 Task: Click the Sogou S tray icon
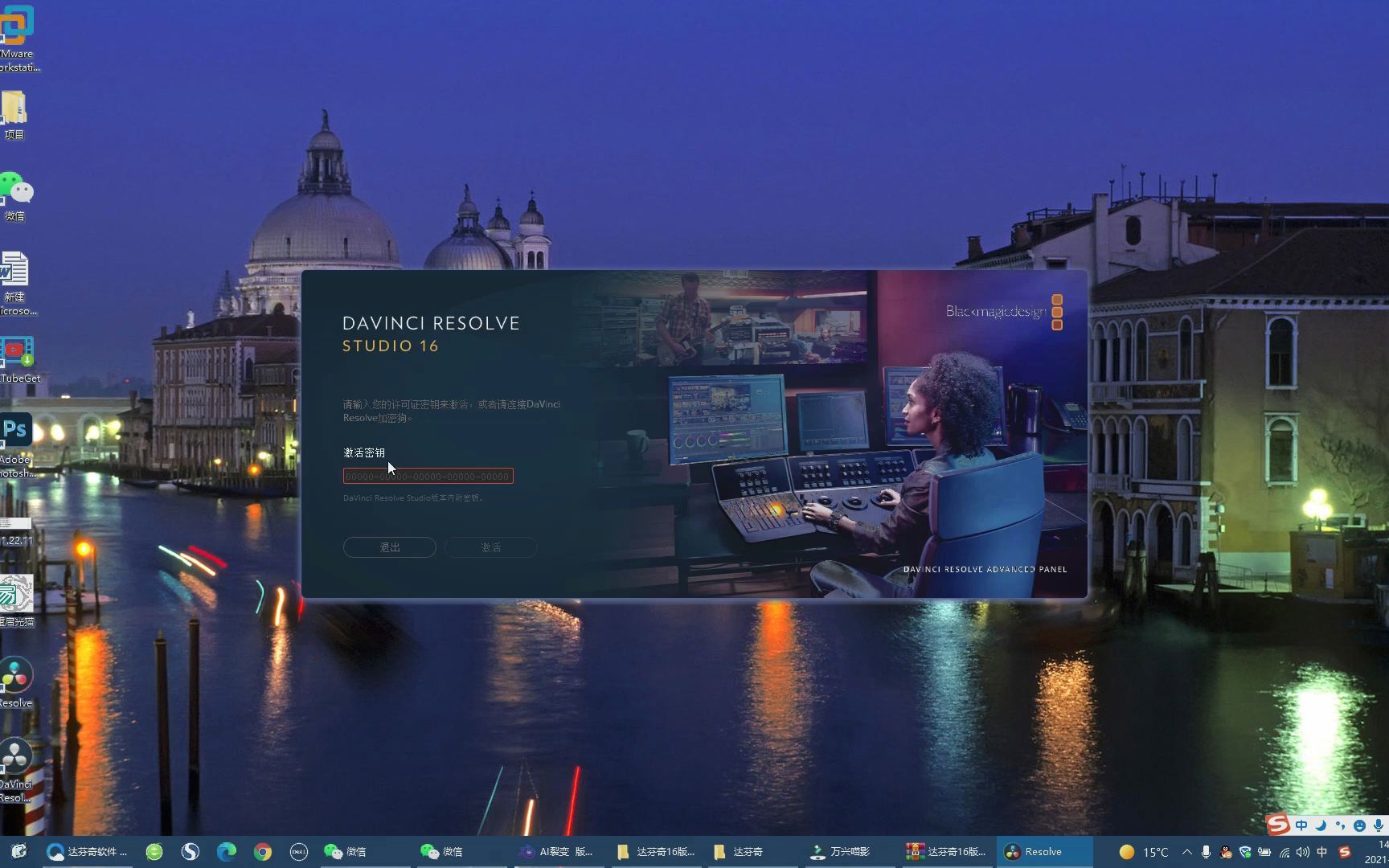[x=1345, y=852]
